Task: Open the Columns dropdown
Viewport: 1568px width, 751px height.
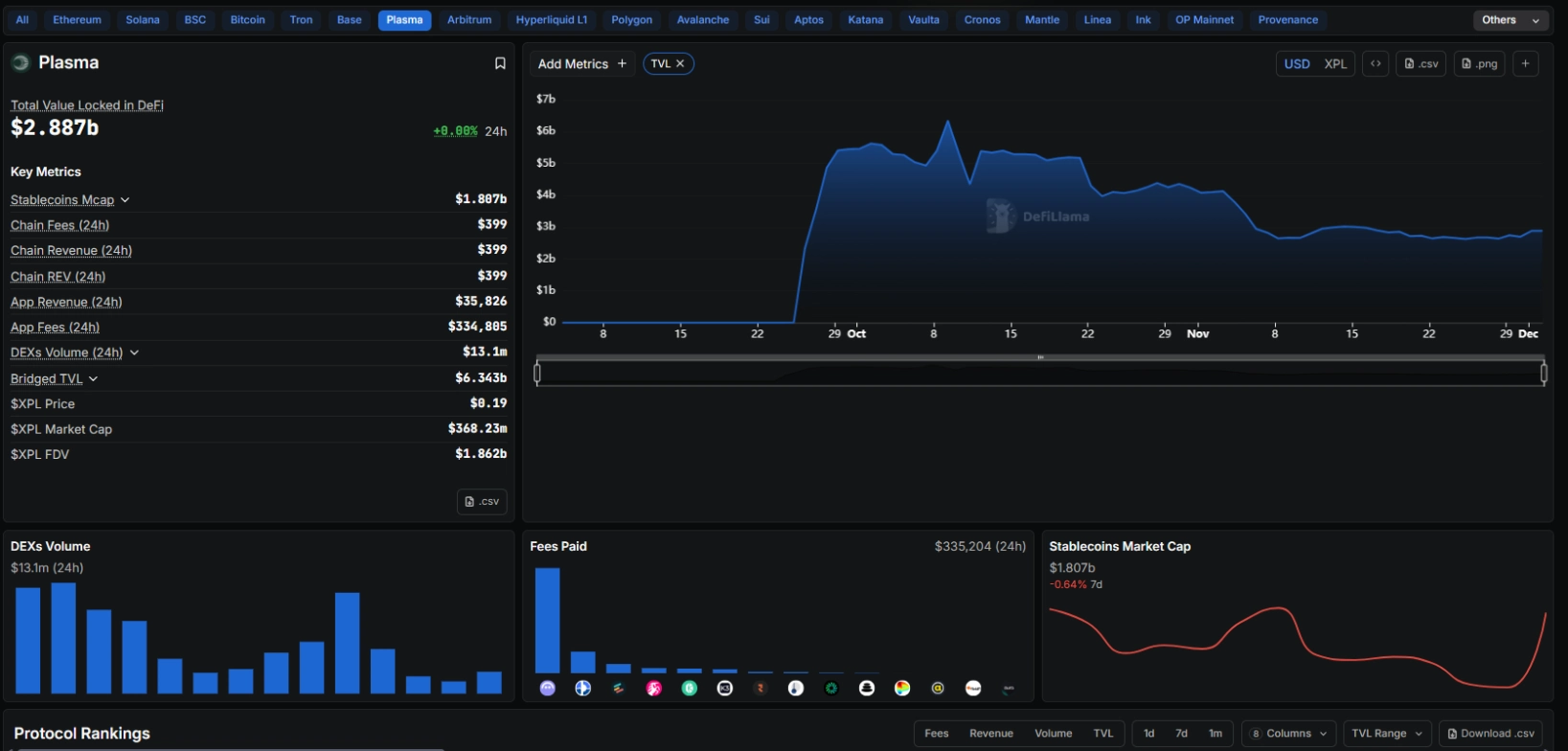Action: [1288, 734]
